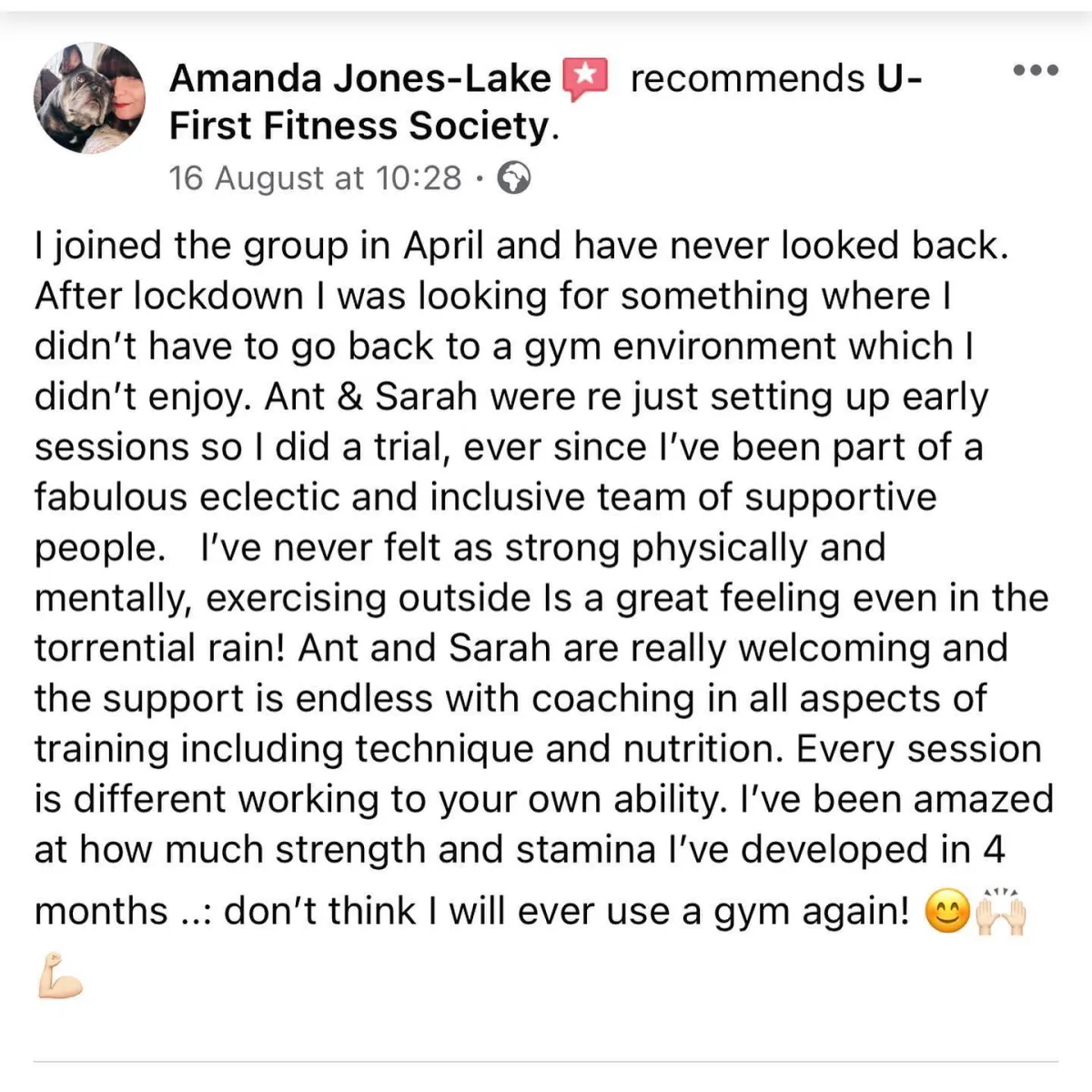Click the smiling face emoji
The height and width of the screenshot is (1092, 1092).
point(946,913)
